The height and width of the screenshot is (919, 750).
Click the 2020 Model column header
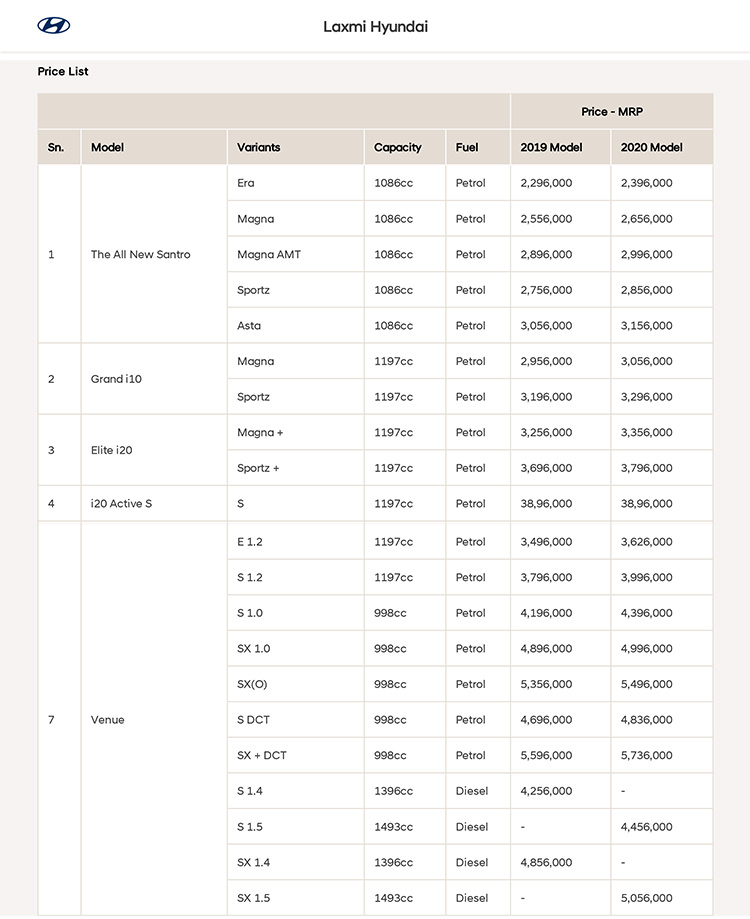tap(651, 147)
